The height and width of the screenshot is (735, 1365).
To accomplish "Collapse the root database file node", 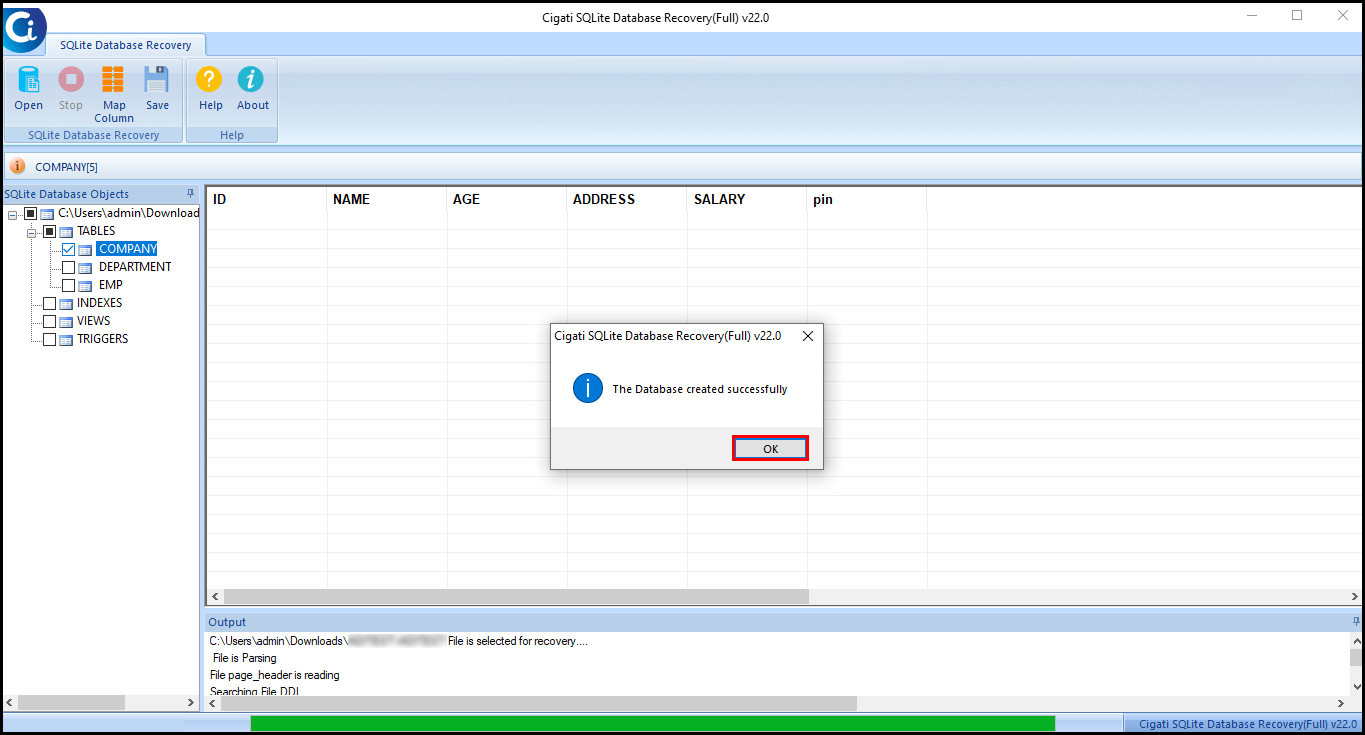I will tap(12, 214).
